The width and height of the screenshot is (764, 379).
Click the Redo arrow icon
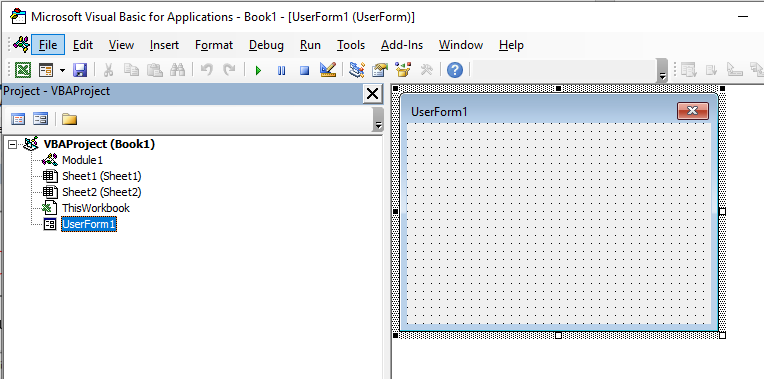coord(229,70)
